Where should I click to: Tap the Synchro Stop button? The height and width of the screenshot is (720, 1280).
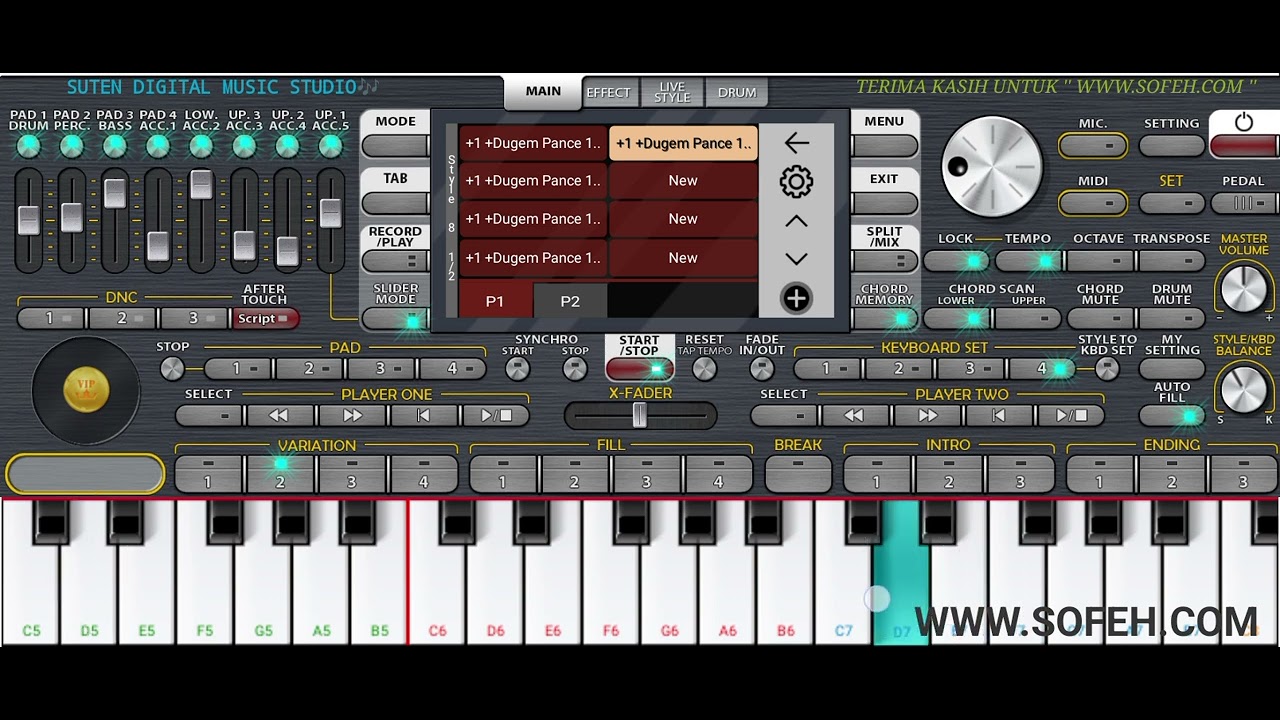pyautogui.click(x=575, y=369)
